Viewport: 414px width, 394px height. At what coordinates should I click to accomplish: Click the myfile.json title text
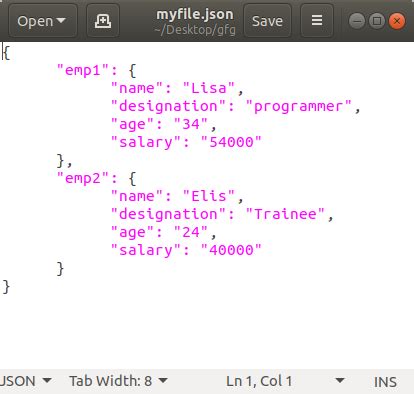click(195, 14)
